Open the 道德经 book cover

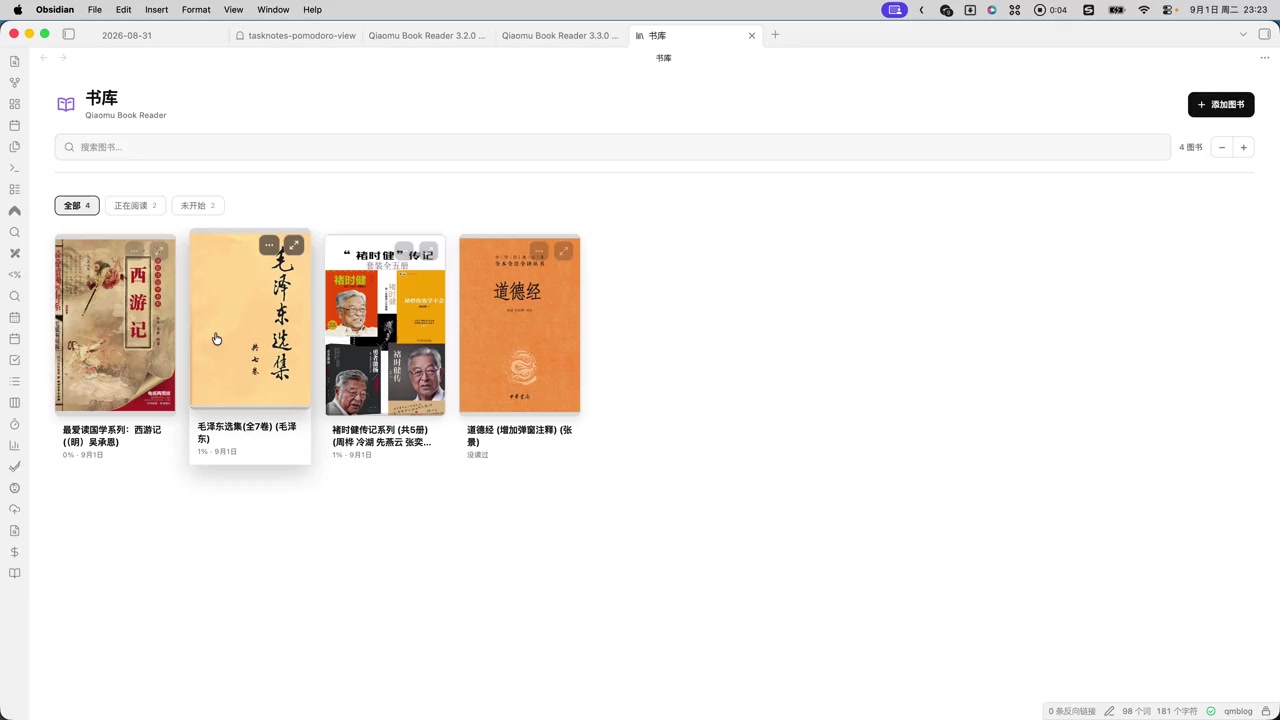click(519, 325)
